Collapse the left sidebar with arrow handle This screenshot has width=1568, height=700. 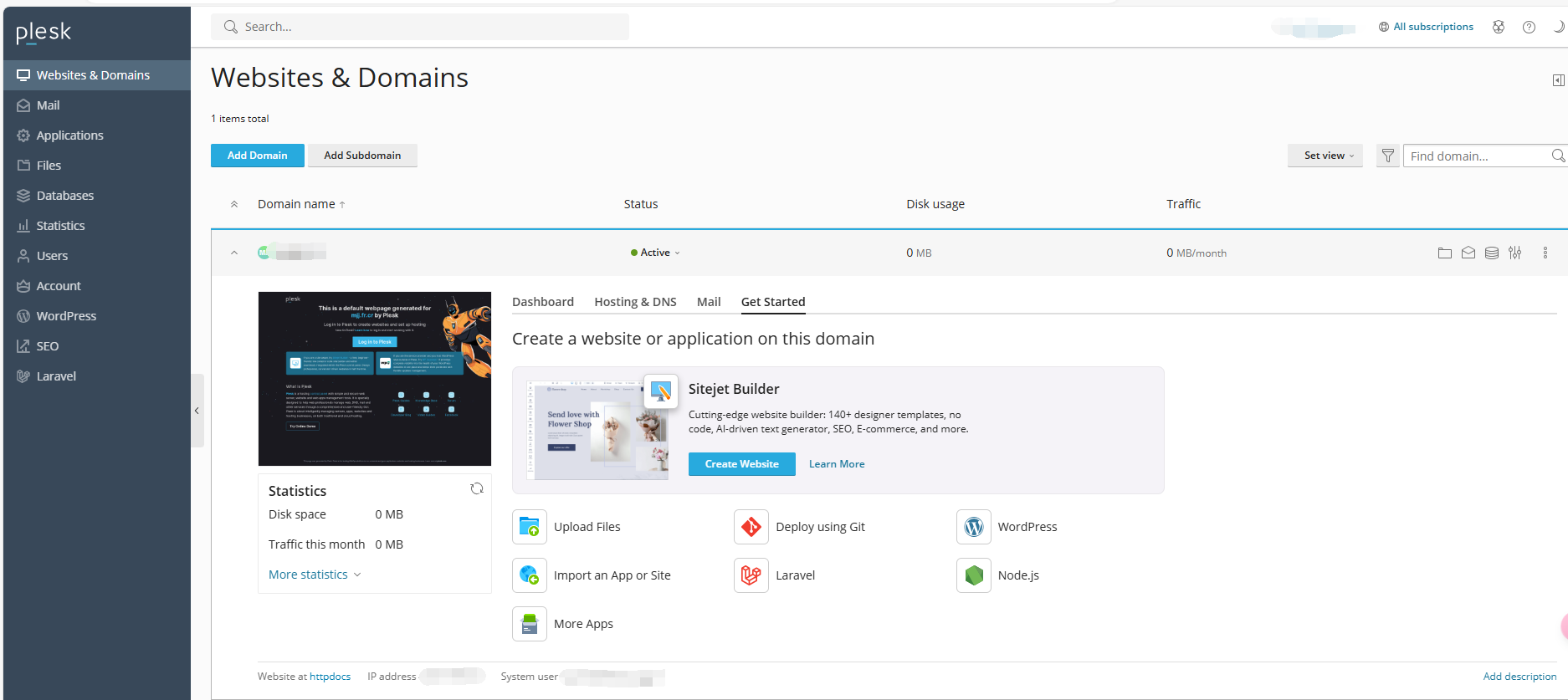pos(197,411)
